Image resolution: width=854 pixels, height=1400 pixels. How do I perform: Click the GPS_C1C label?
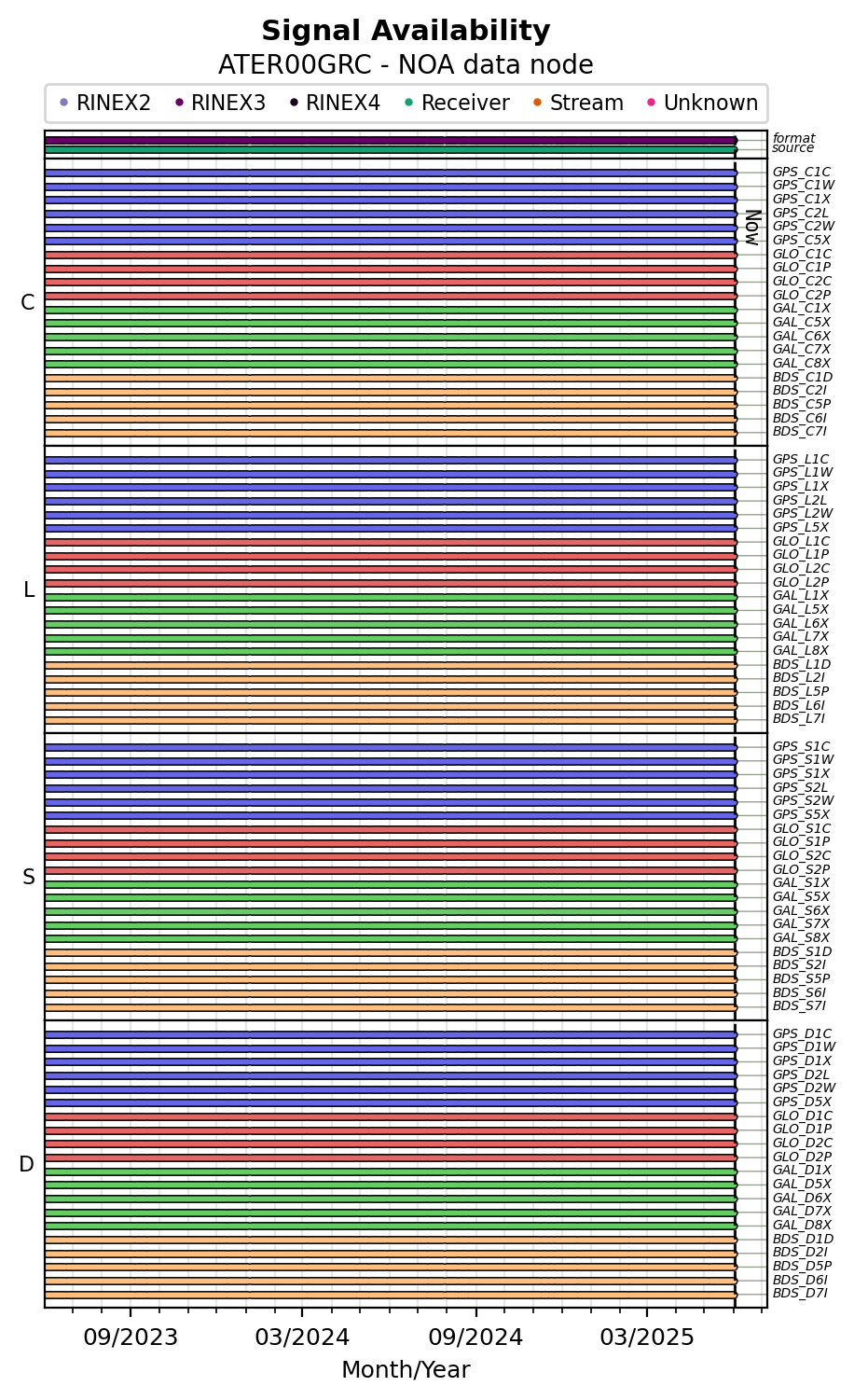802,172
